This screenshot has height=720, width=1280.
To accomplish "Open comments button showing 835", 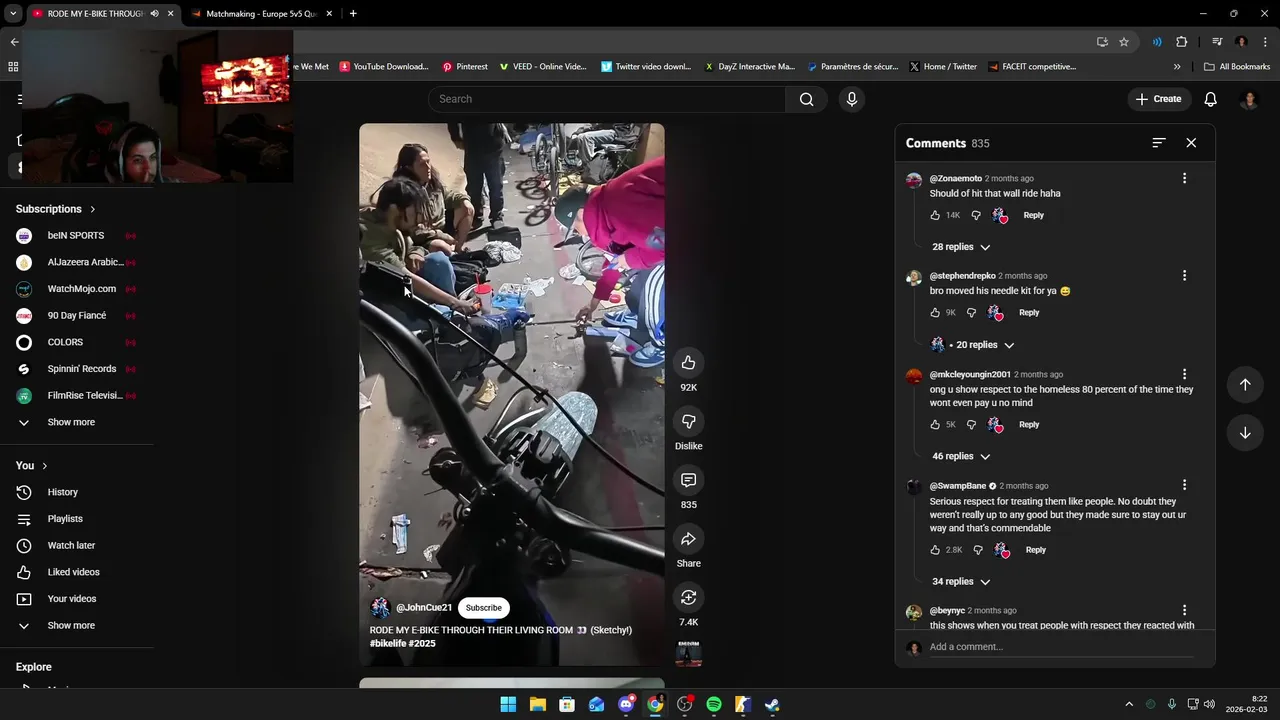I will pos(688,480).
